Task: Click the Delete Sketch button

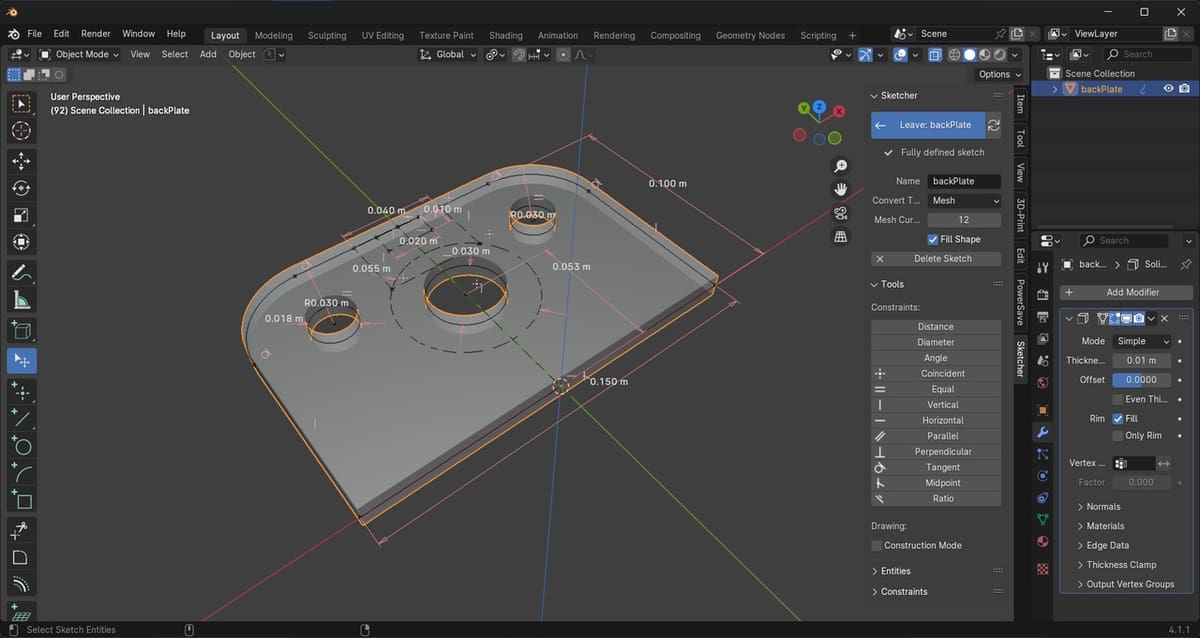Action: point(936,258)
